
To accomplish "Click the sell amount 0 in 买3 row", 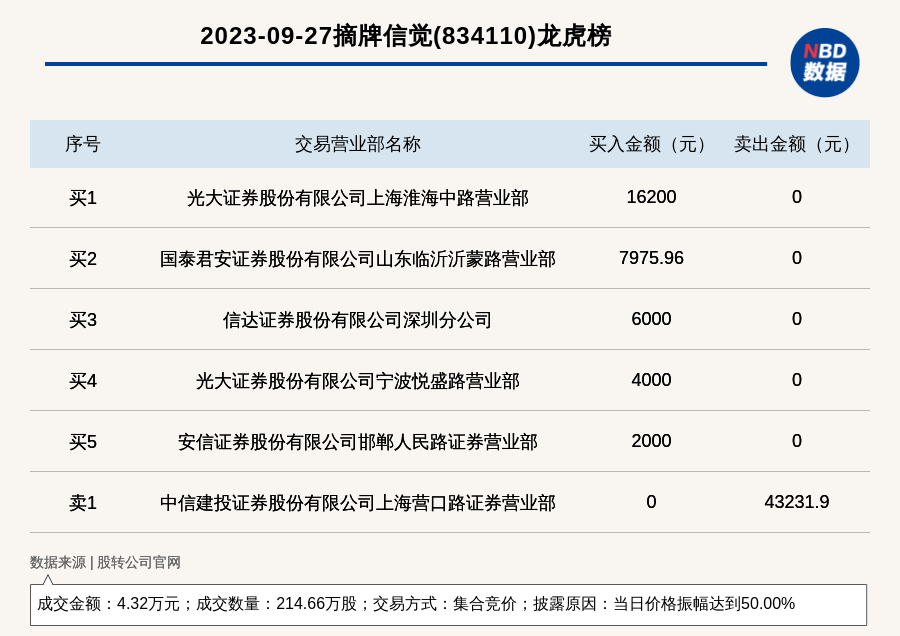I will pos(796,319).
